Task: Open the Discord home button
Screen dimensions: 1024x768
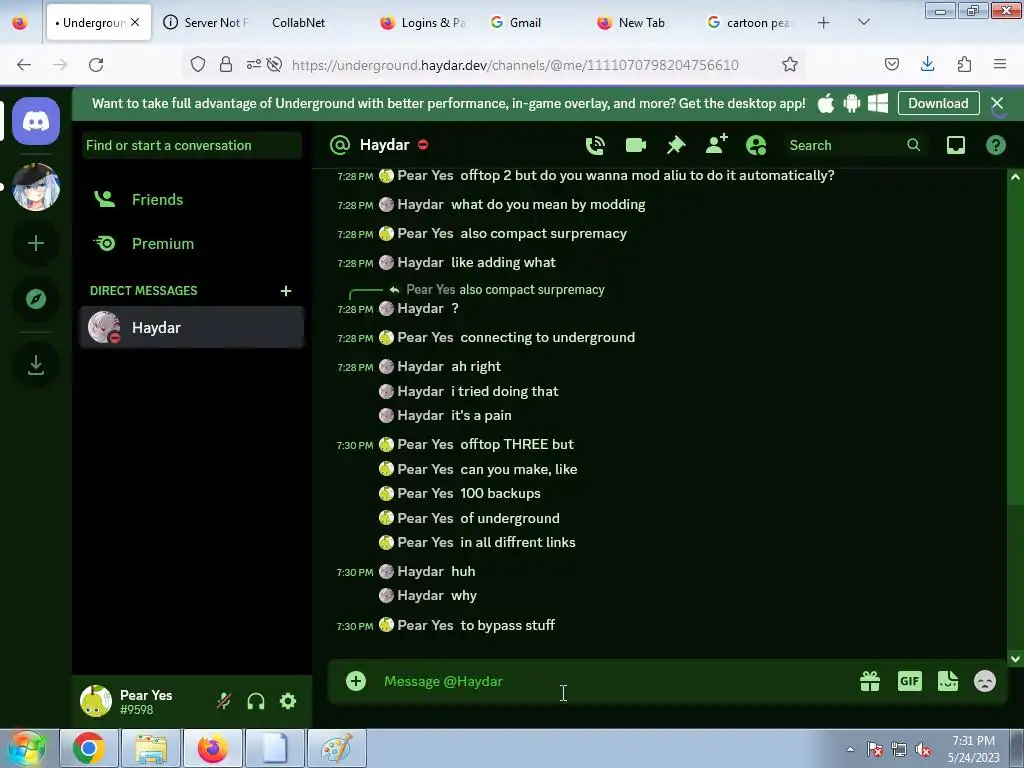Action: 36,121
